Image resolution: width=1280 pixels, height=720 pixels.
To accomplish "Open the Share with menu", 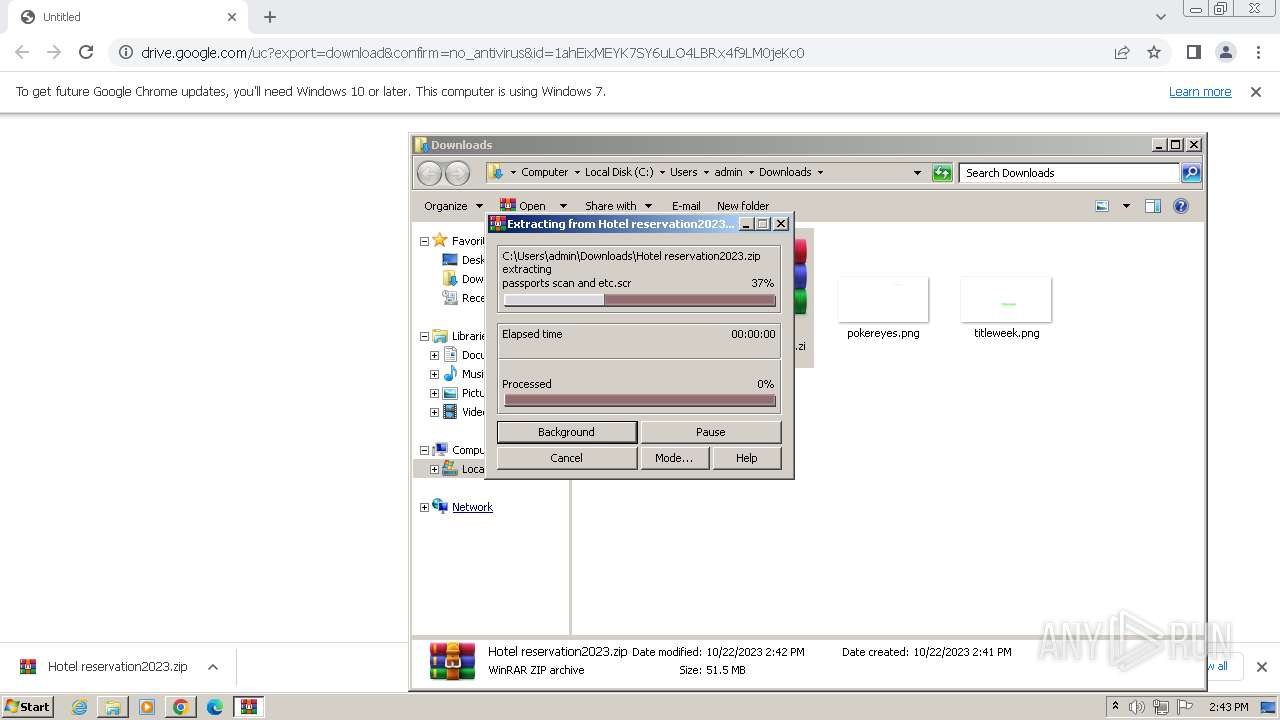I will click(x=618, y=206).
